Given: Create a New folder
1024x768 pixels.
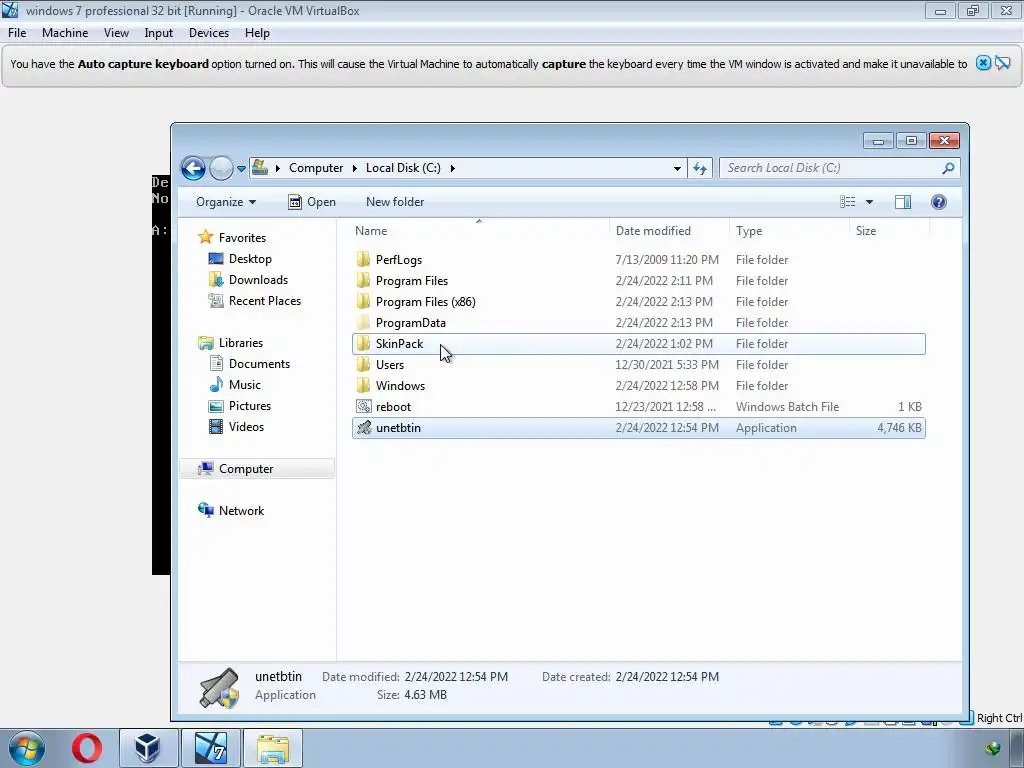Looking at the screenshot, I should point(395,202).
